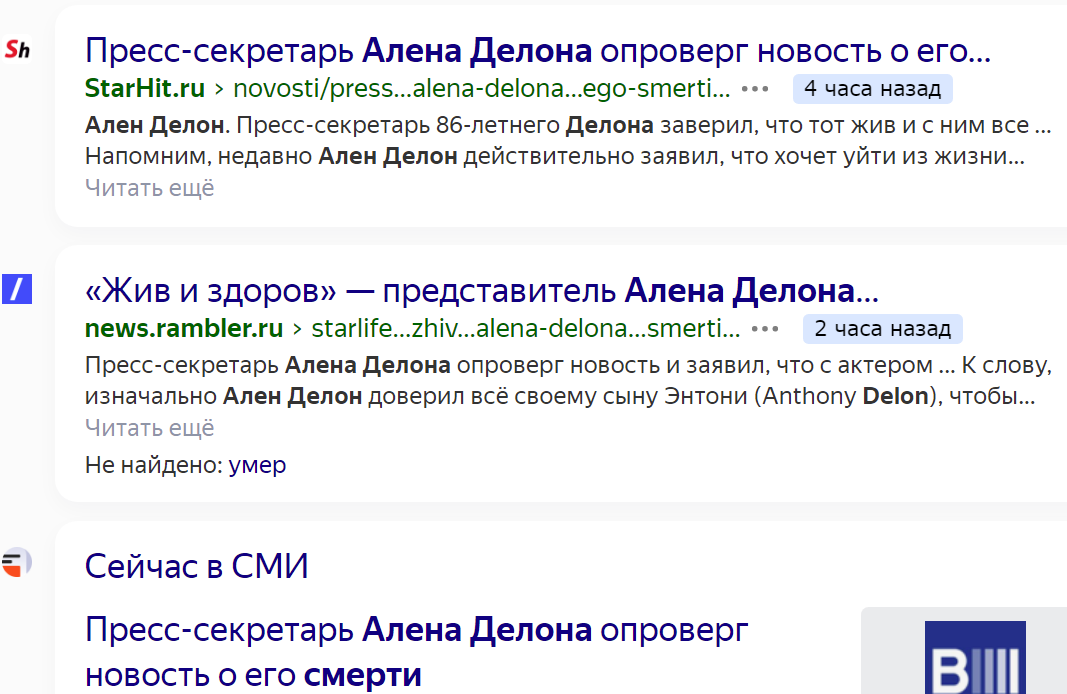Open the «Сейчас в СМИ» section heading

click(197, 566)
